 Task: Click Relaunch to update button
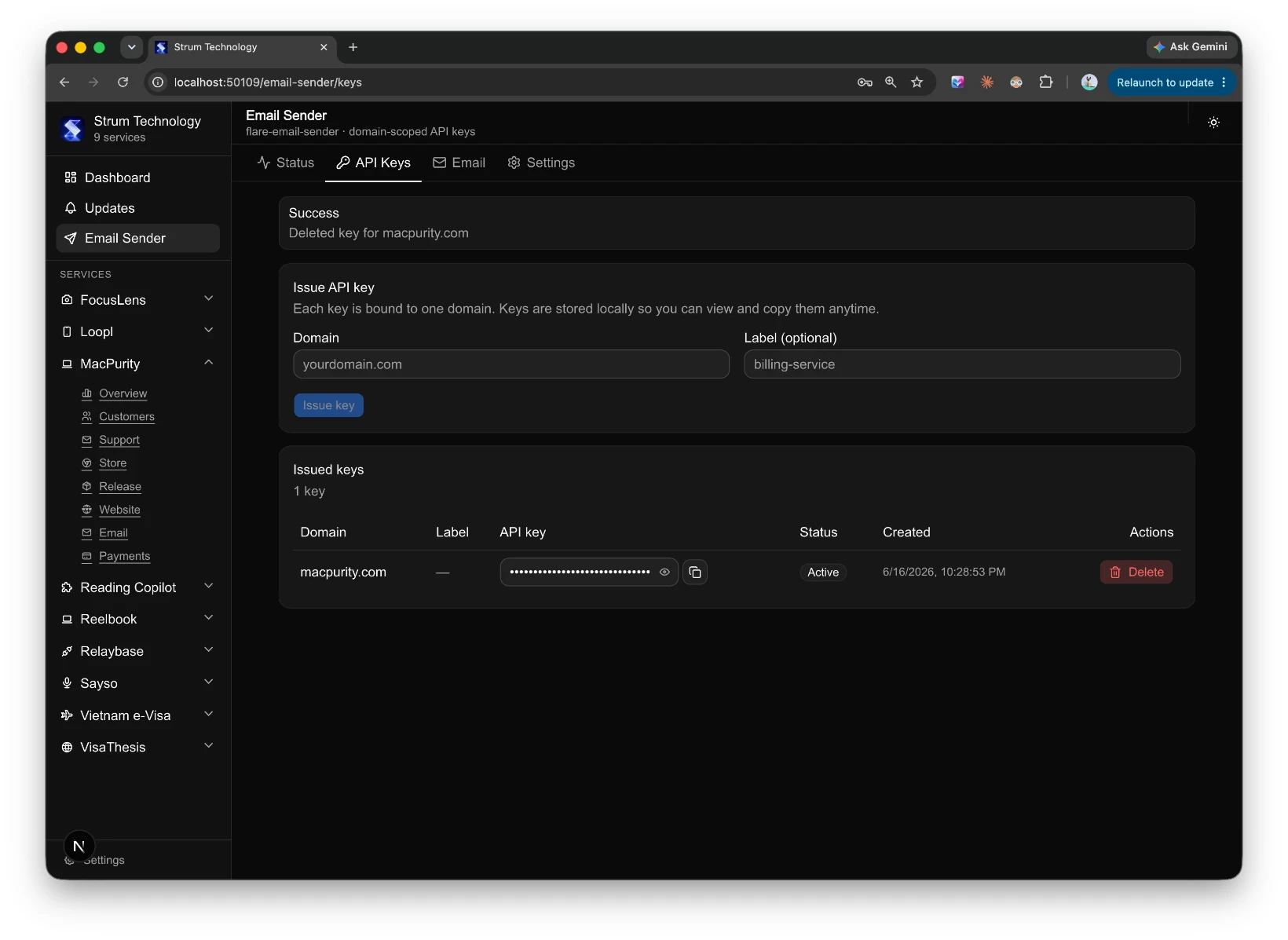click(x=1171, y=82)
